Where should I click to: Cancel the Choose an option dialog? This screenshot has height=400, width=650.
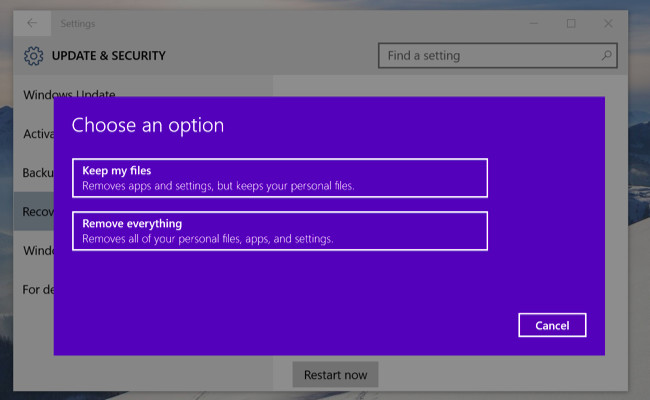point(552,325)
